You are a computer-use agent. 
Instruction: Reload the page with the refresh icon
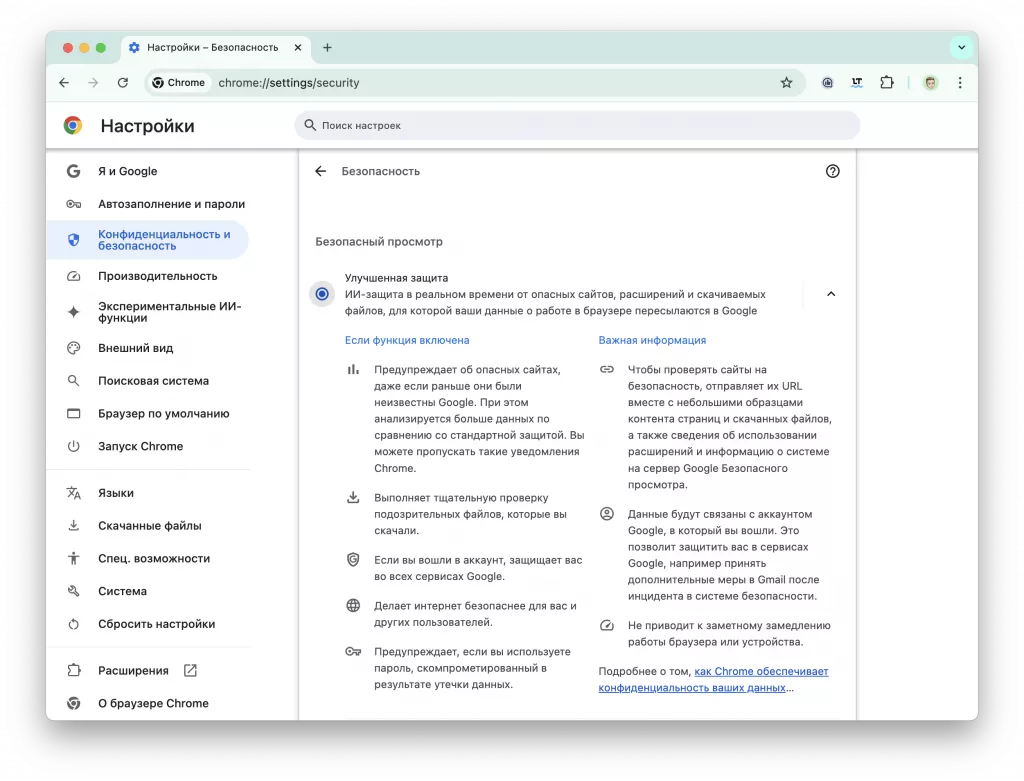(123, 83)
